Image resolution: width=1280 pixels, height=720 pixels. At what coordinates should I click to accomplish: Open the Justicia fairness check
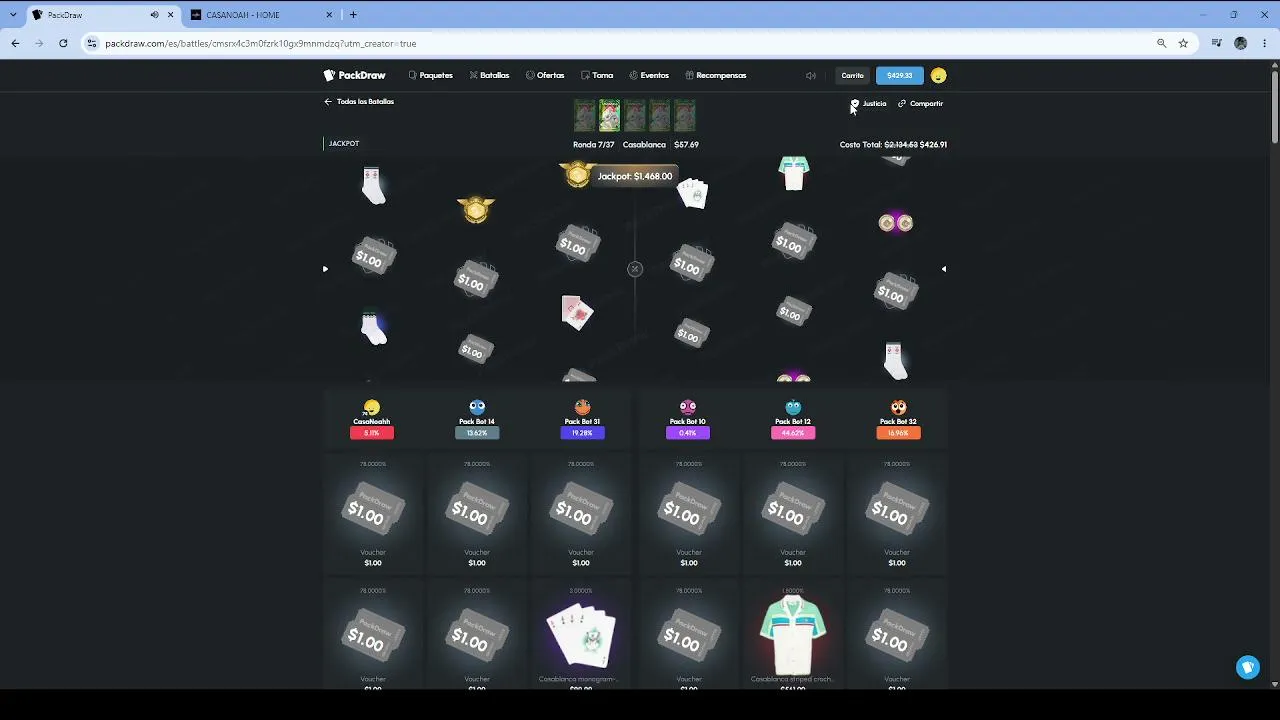point(869,103)
